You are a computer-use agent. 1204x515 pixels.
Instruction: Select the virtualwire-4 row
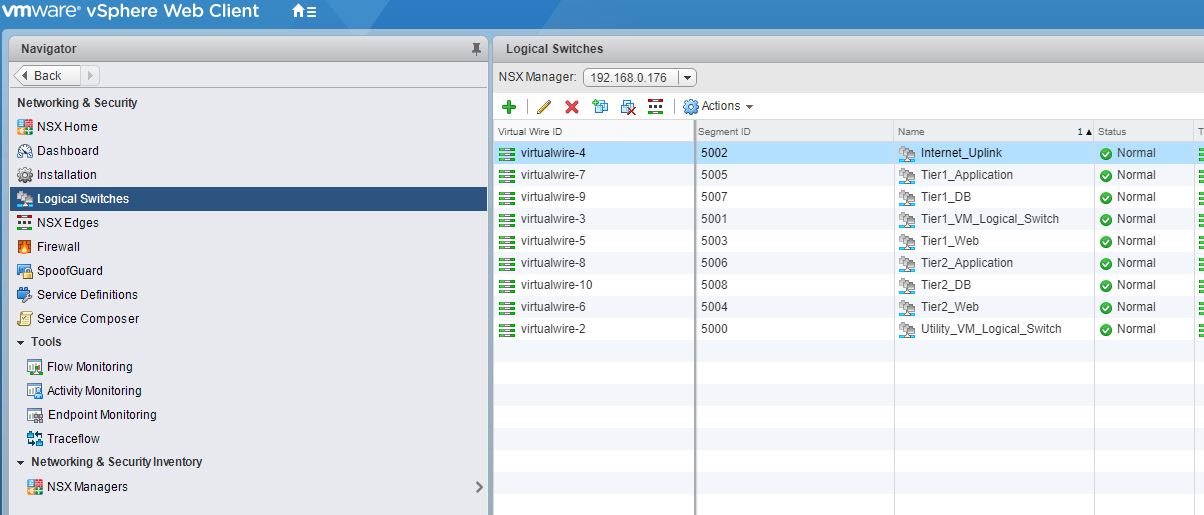click(849, 153)
